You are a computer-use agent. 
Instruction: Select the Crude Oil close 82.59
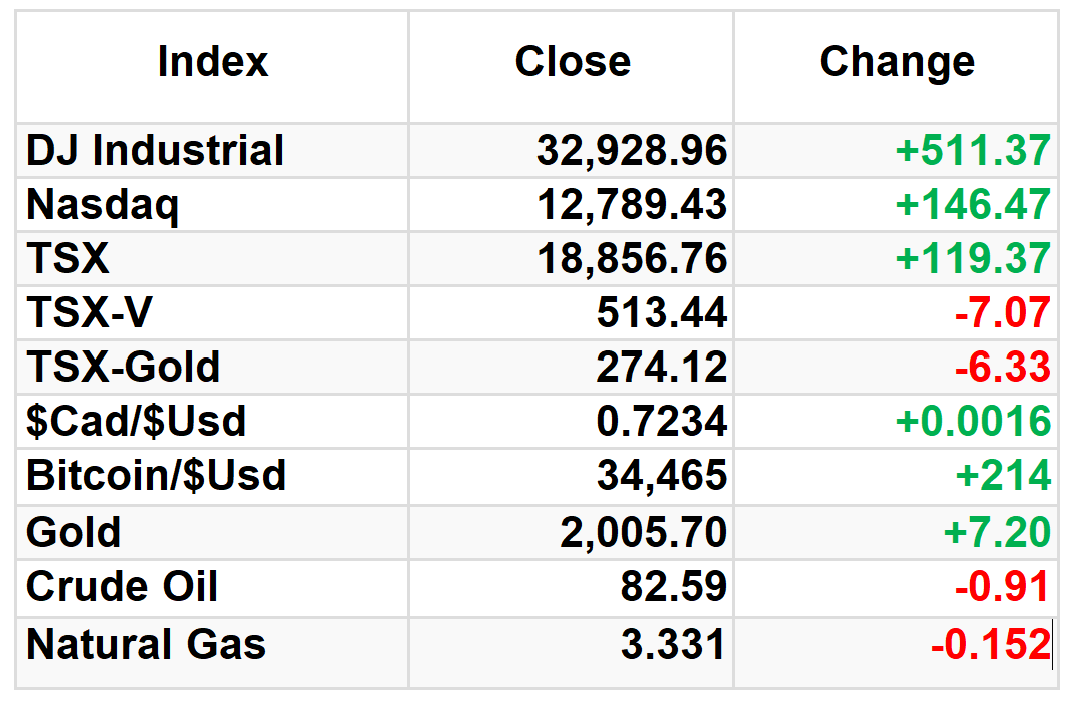tap(674, 586)
